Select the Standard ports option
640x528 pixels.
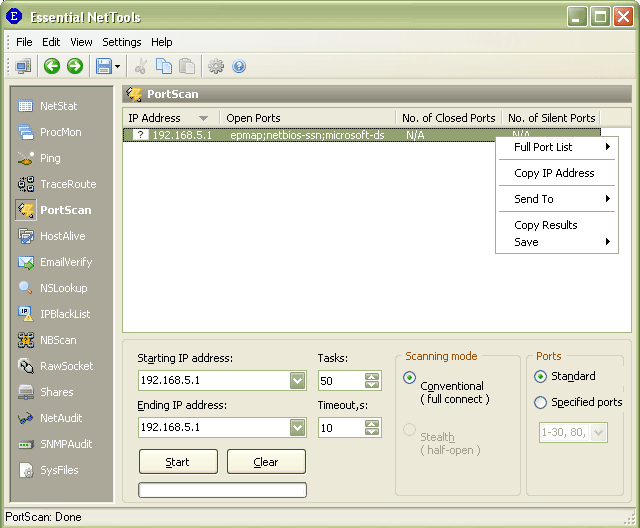(540, 376)
